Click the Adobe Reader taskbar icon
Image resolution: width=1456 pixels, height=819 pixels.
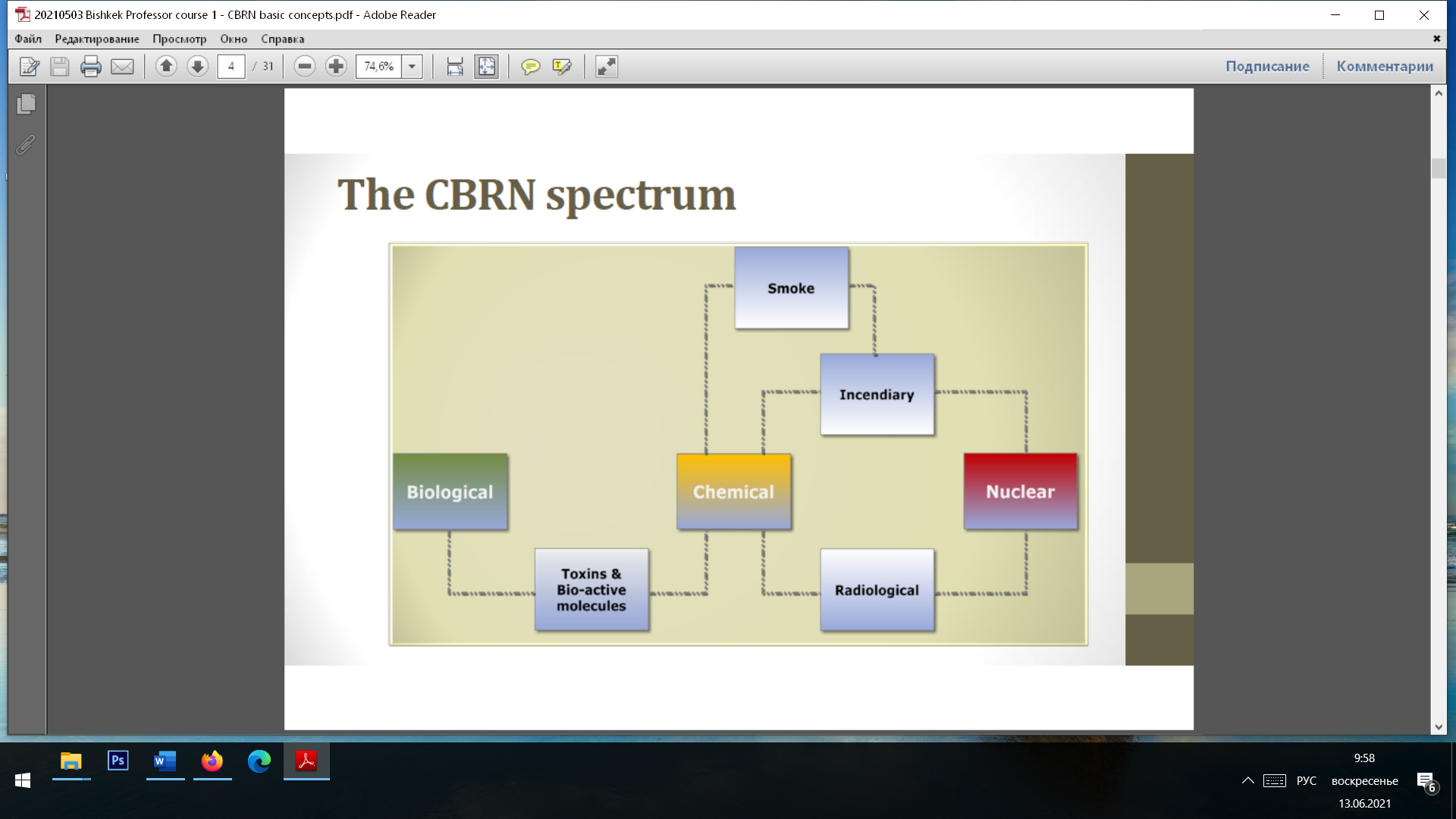pyautogui.click(x=306, y=761)
